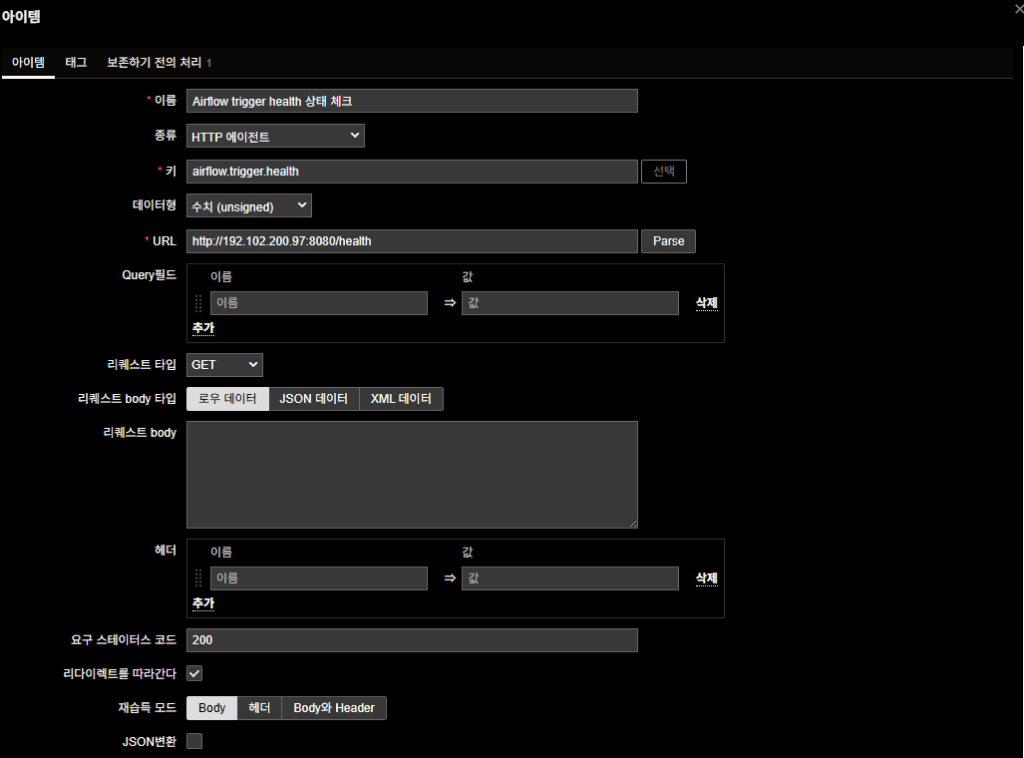Open the 종류 HTTP 에이전트 dropdown
Image resolution: width=1024 pixels, height=758 pixels.
pos(275,136)
